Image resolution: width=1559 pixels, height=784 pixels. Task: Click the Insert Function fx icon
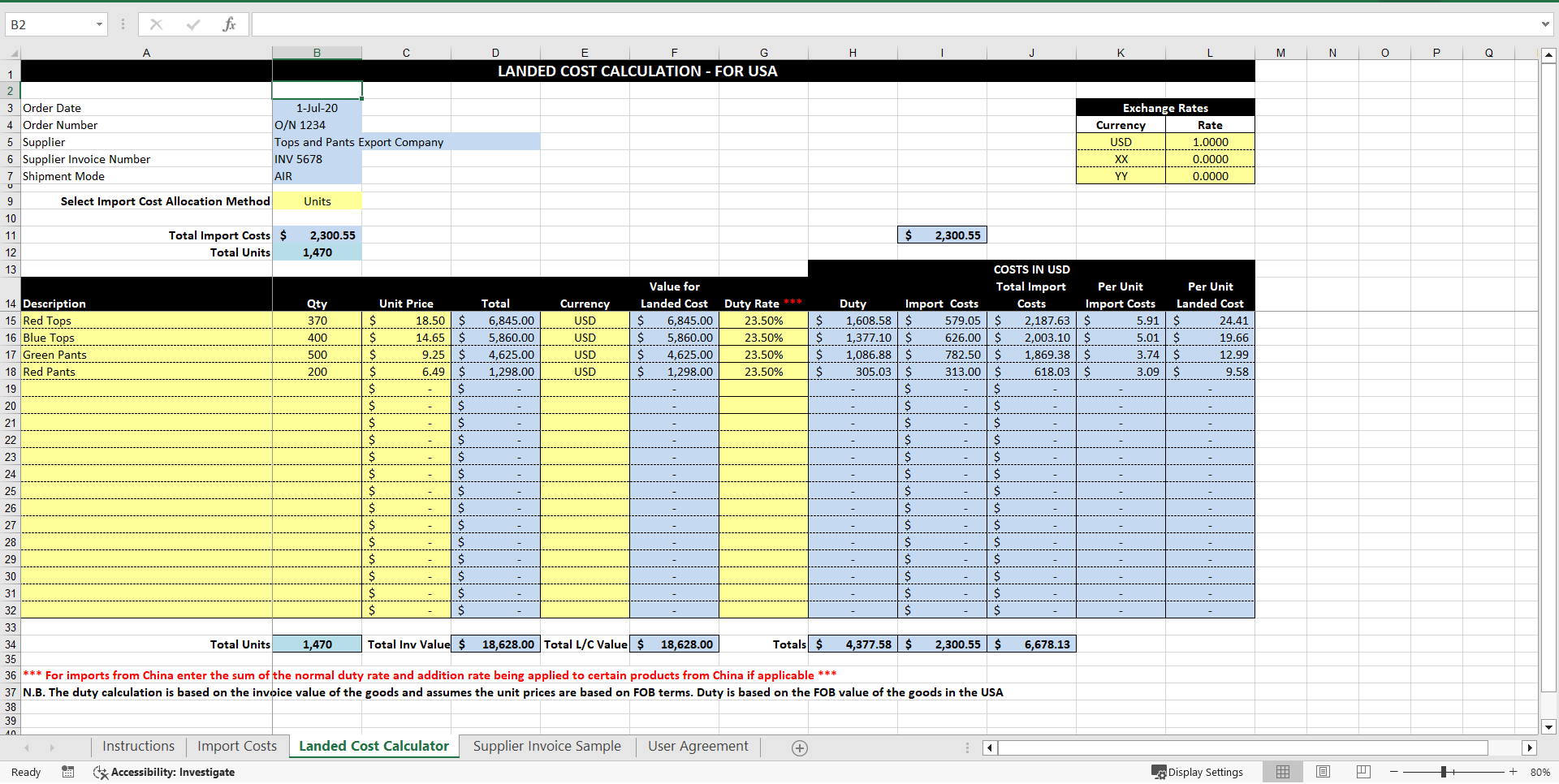coord(230,24)
